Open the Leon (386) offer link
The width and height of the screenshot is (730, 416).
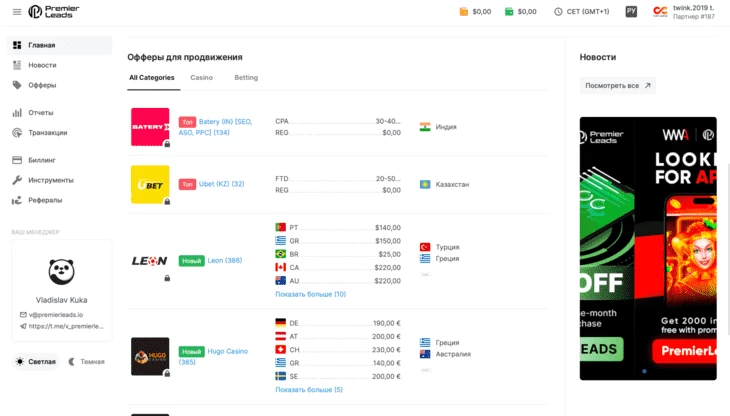tap(225, 261)
